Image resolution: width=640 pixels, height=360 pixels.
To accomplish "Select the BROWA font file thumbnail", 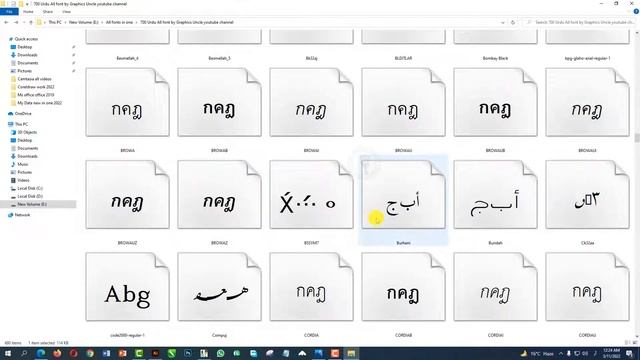I will pos(127,102).
